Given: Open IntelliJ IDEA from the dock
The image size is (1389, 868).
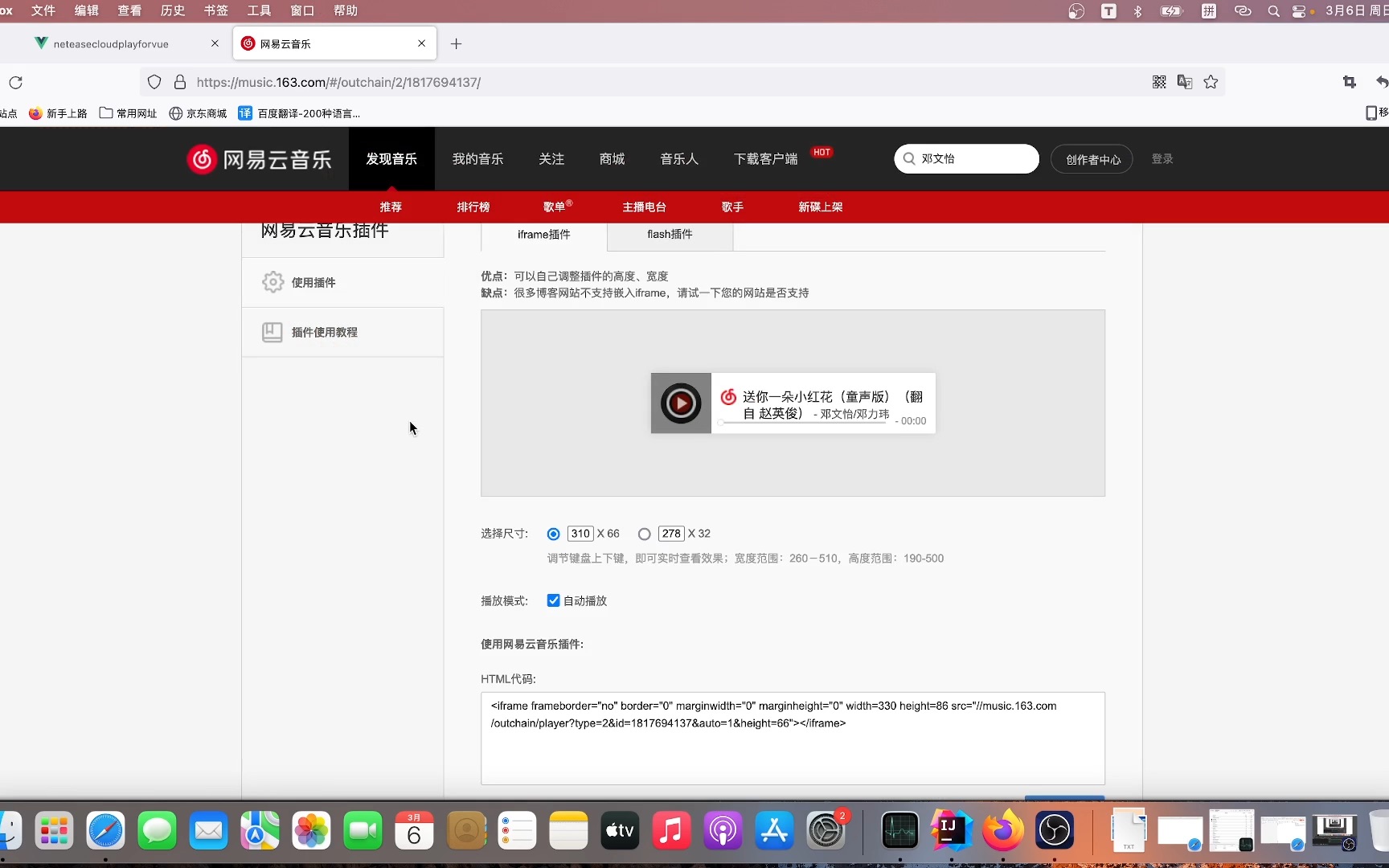Looking at the screenshot, I should click(x=951, y=830).
